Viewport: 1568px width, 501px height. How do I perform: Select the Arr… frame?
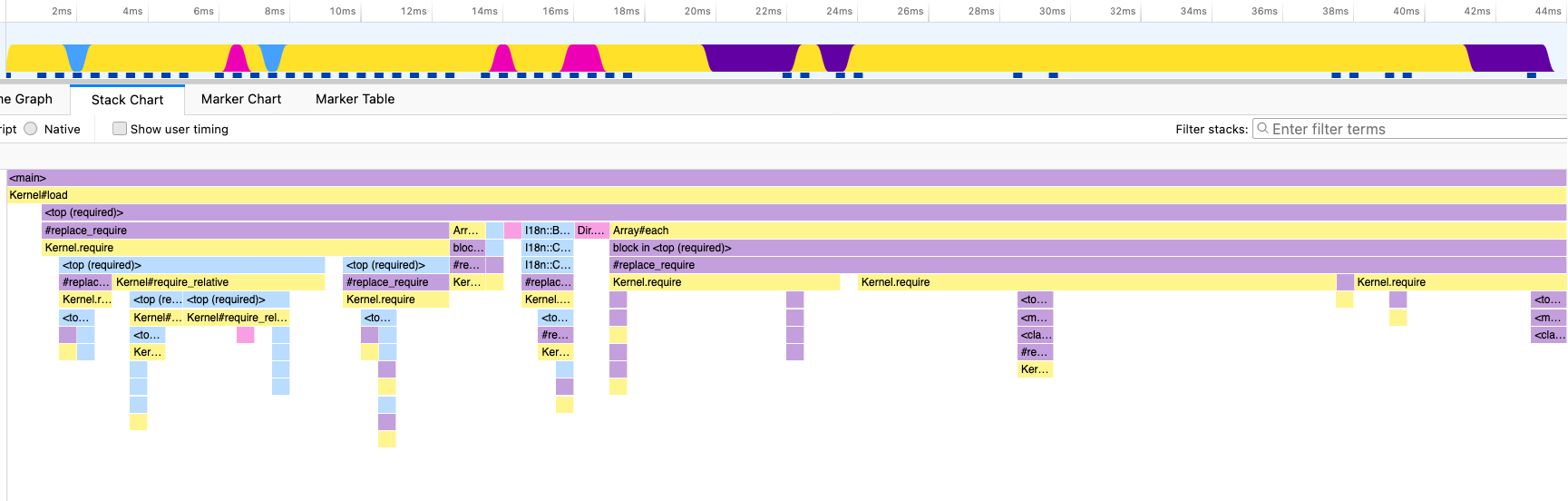[467, 231]
